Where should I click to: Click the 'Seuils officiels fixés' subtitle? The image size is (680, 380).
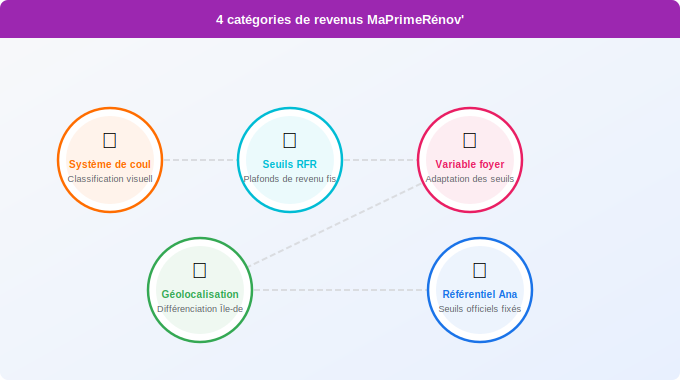(480, 309)
